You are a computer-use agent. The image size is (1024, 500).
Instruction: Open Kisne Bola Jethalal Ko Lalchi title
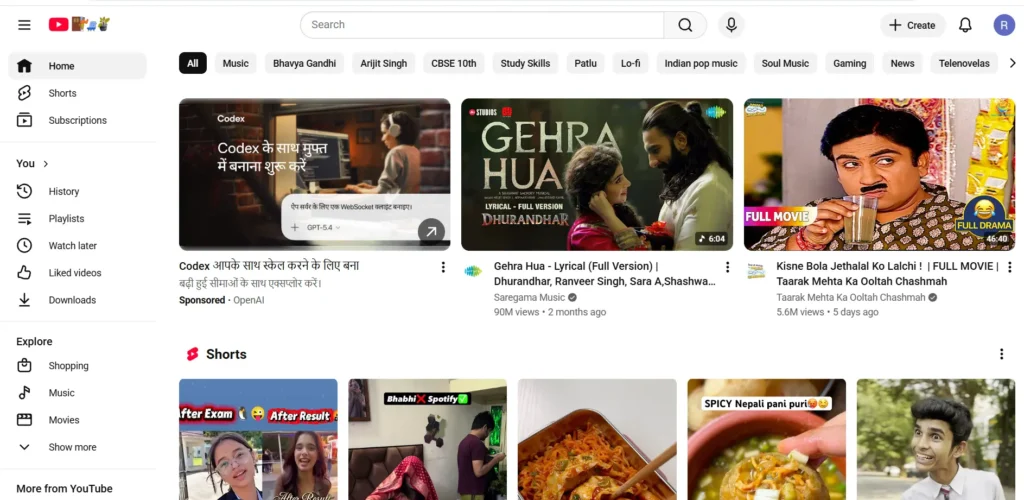tap(887, 273)
